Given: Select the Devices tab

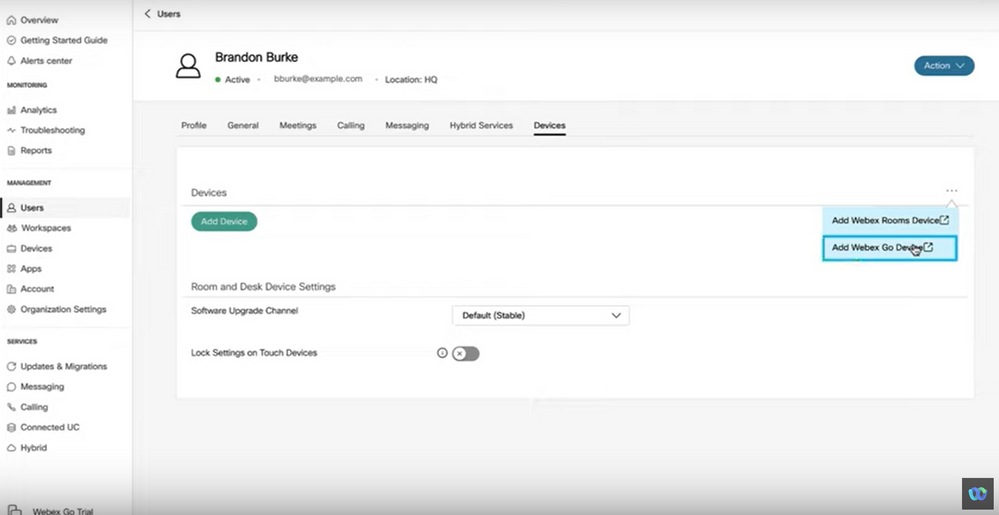Looking at the screenshot, I should coord(549,126).
